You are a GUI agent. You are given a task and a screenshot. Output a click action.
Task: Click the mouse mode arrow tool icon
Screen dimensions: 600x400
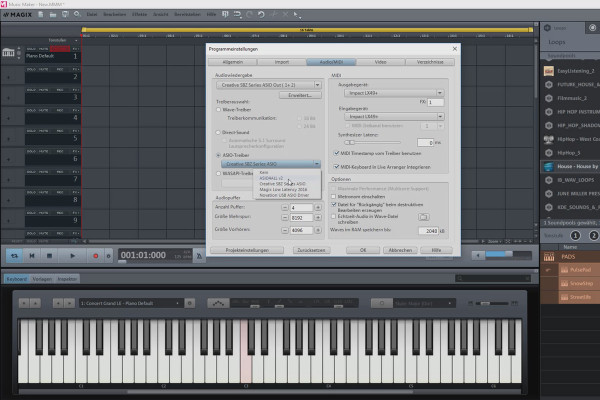297,15
